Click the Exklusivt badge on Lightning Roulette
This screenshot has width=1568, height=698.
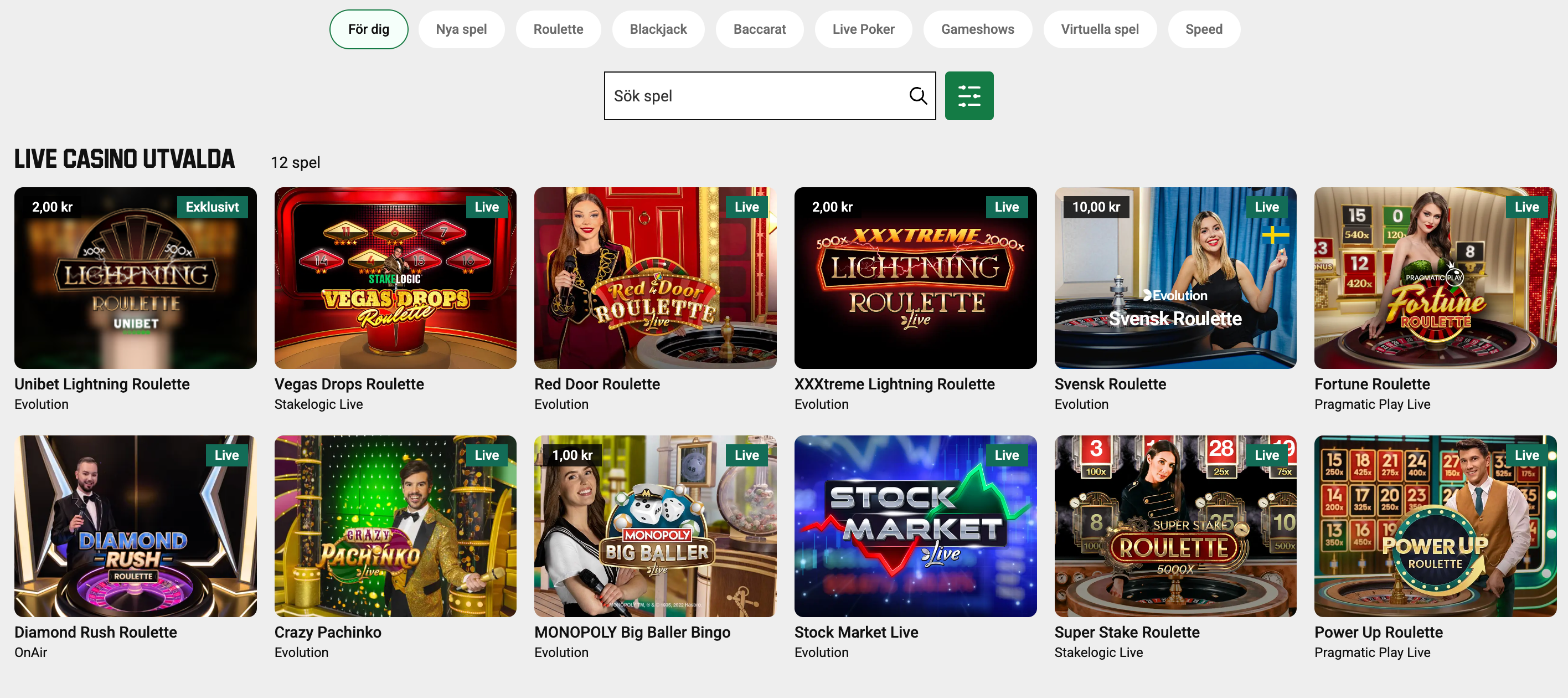coord(212,207)
